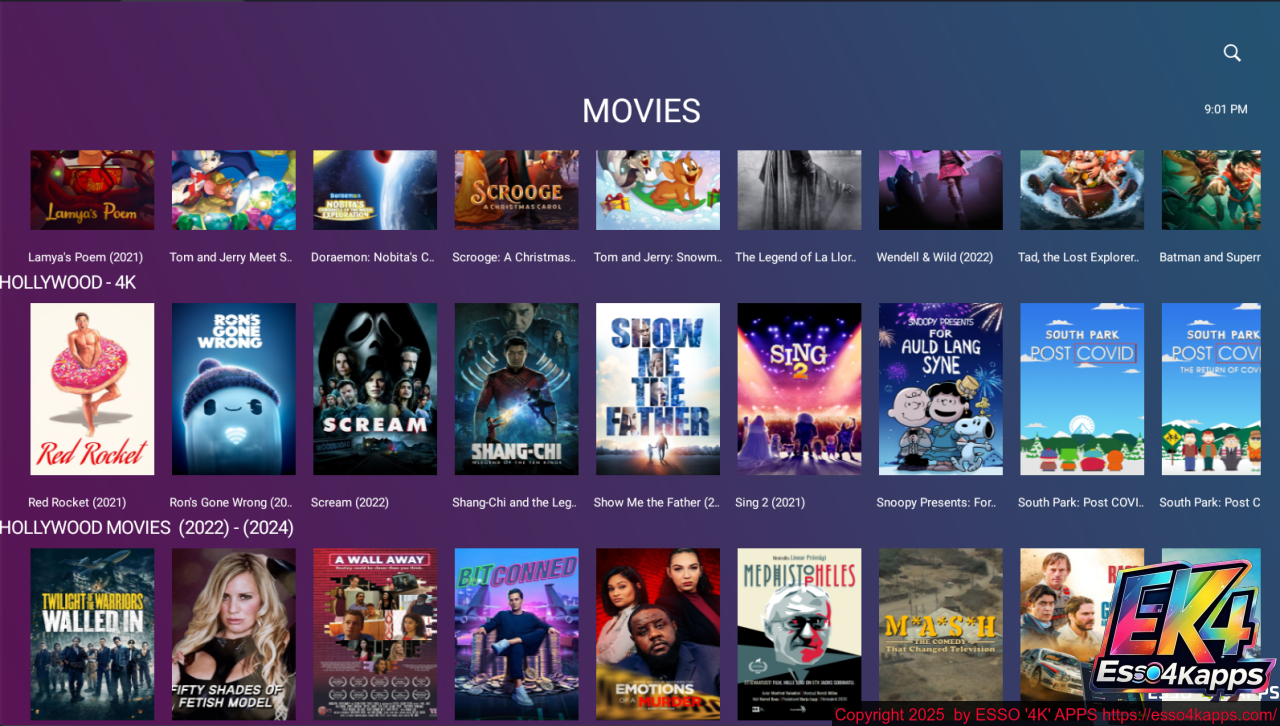1280x726 pixels.
Task: Open the search magnifier icon
Action: point(1232,53)
